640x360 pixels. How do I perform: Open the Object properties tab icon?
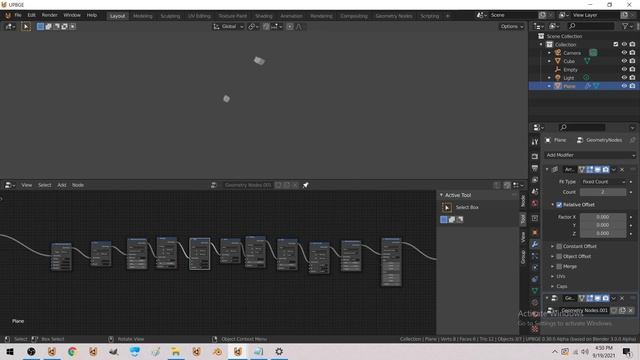[x=535, y=233]
